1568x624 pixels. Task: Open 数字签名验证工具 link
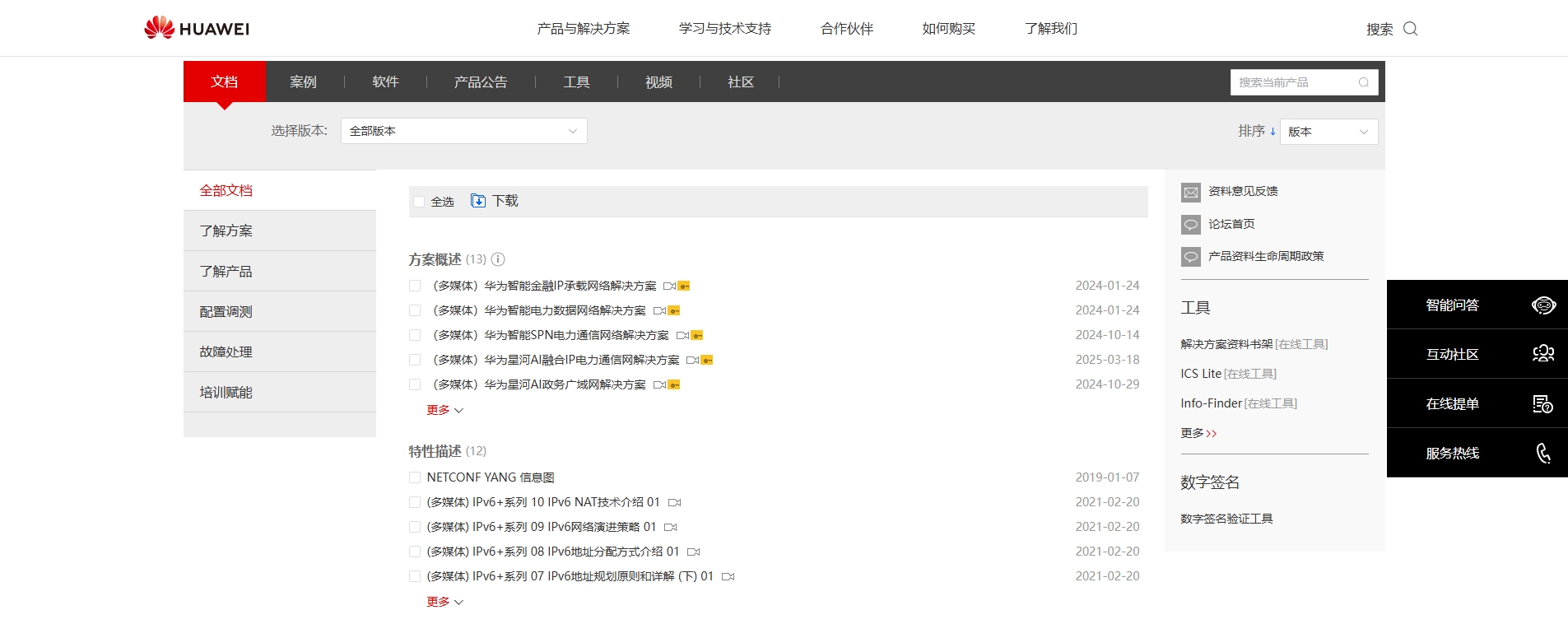[1226, 519]
